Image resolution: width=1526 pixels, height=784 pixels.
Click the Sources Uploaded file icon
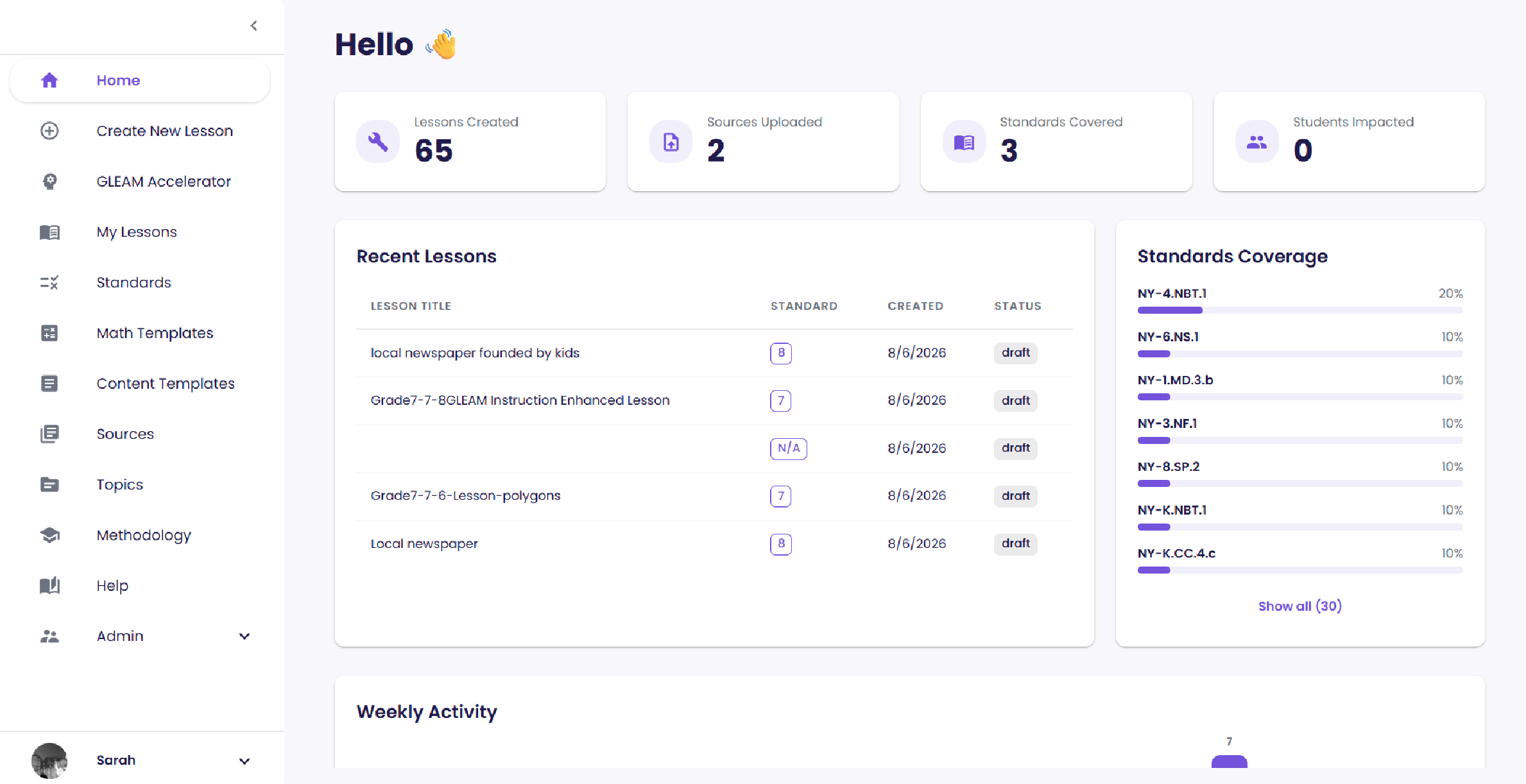[x=671, y=142]
